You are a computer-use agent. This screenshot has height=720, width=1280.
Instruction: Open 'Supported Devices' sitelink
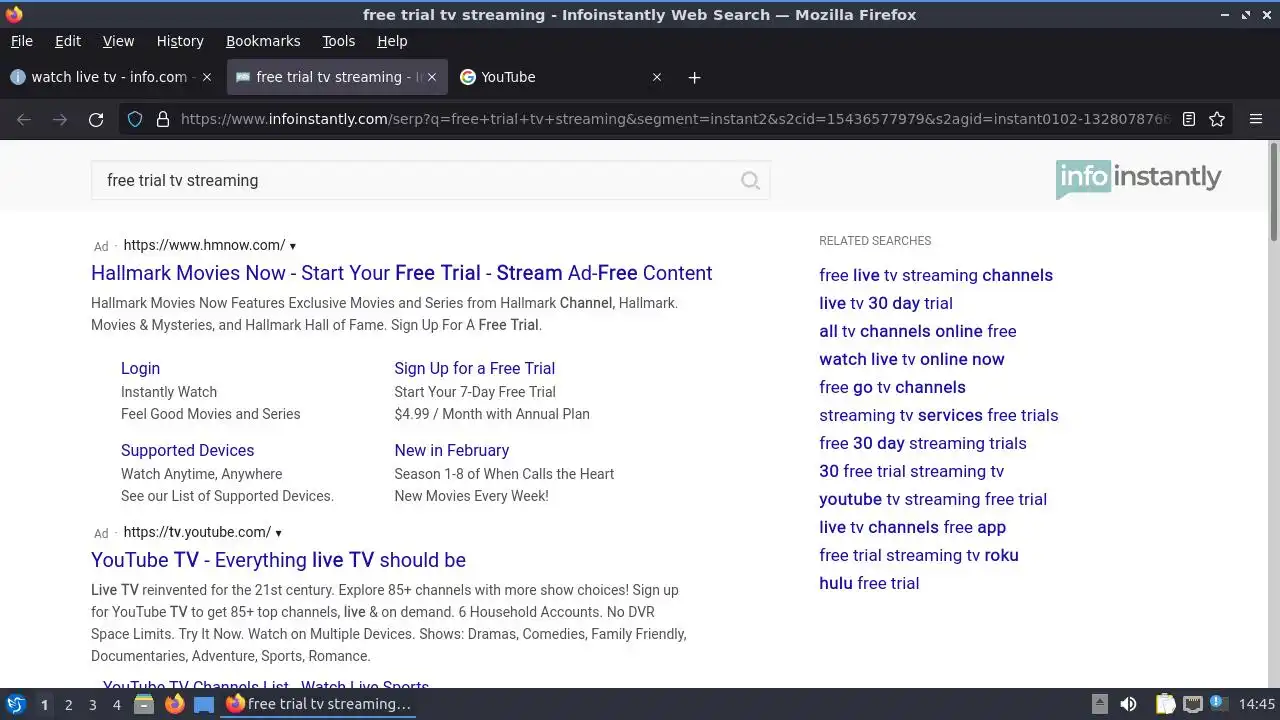pos(187,450)
